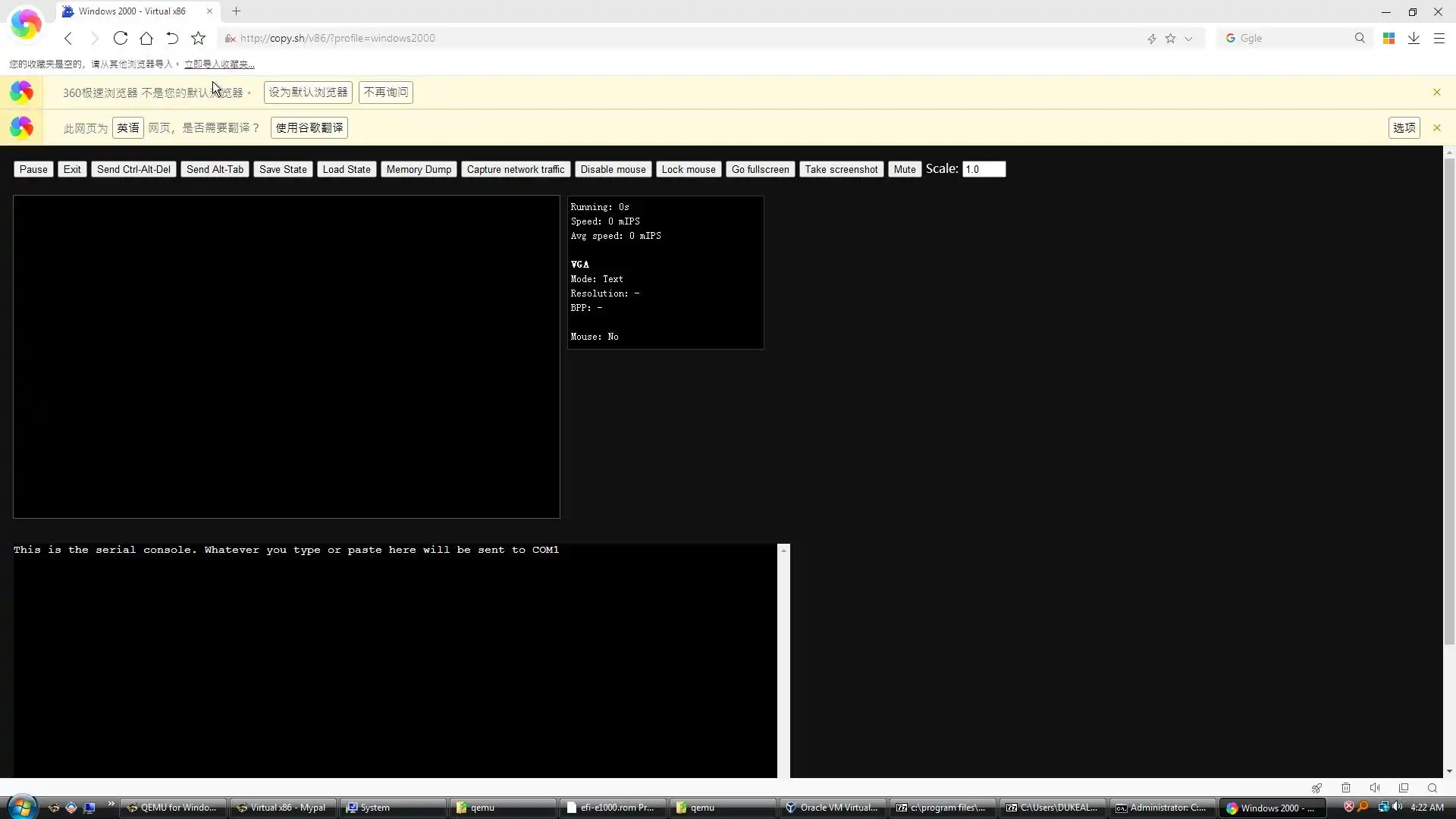The image size is (1456, 819).
Task: Toggle Mute in emulator toolbar
Action: click(904, 169)
